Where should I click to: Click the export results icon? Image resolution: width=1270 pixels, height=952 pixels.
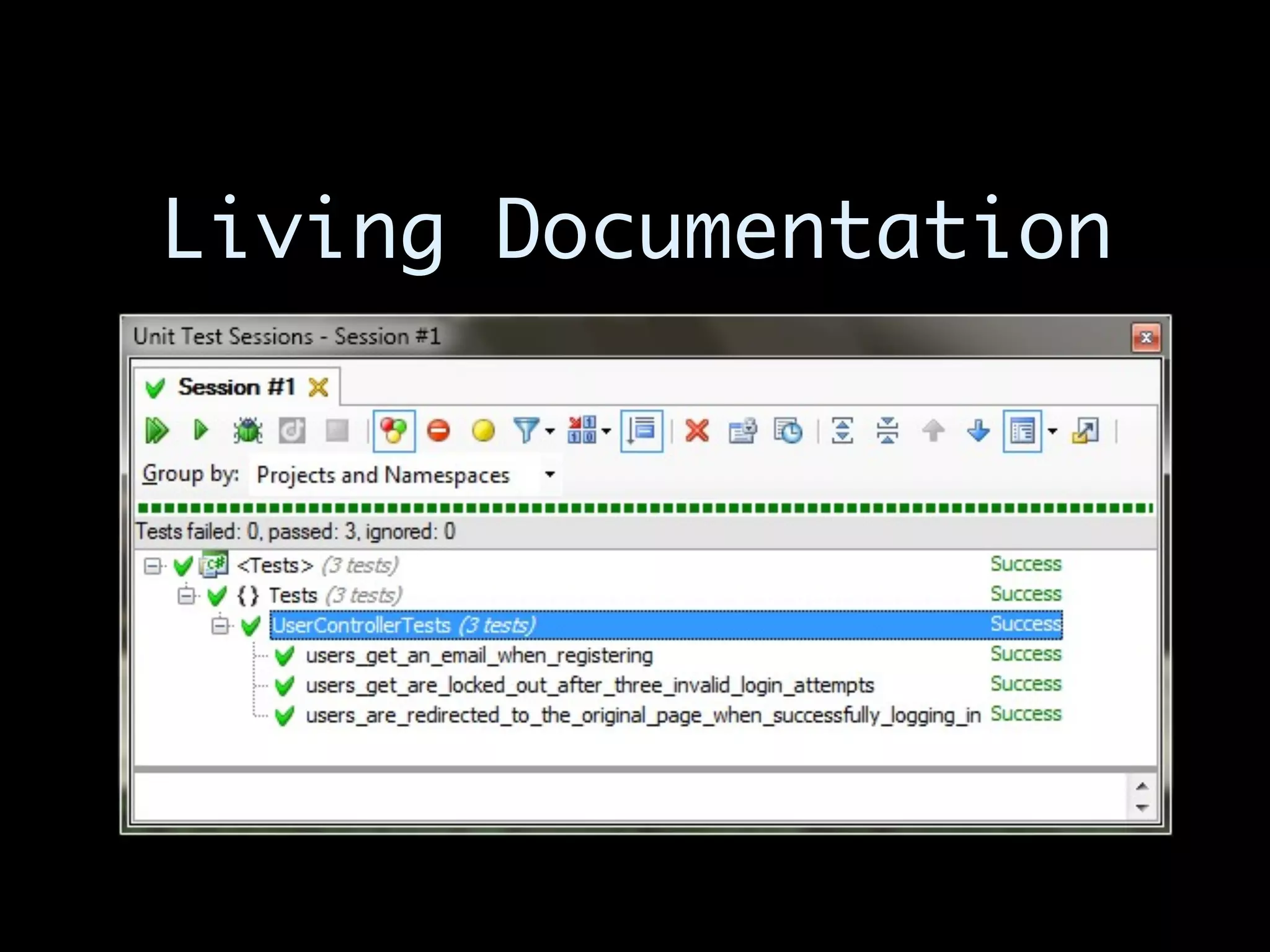pyautogui.click(x=743, y=431)
